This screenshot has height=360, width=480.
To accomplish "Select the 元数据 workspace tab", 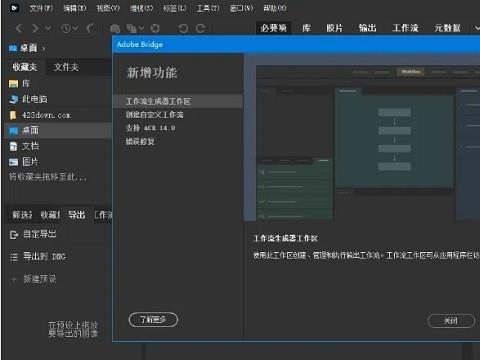I will tap(447, 28).
